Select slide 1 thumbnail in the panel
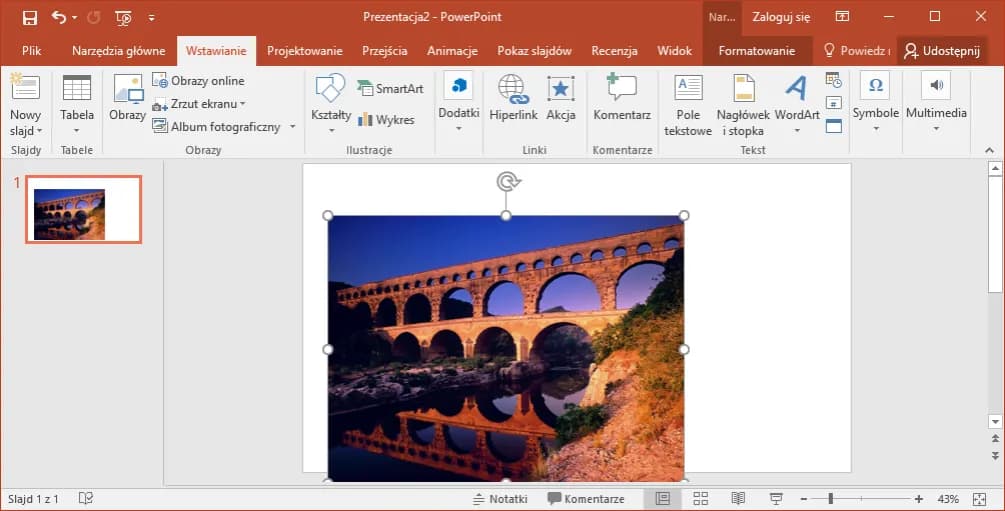 click(x=84, y=209)
